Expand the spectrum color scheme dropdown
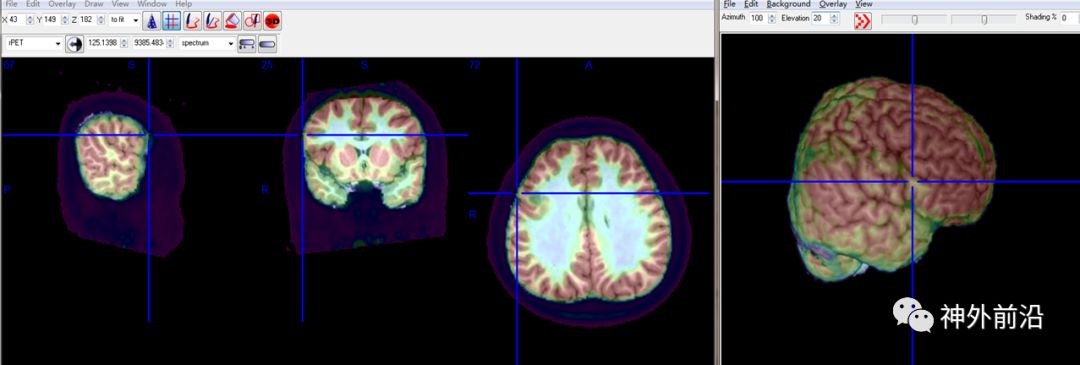Viewport: 1080px width, 365px height. pos(207,43)
